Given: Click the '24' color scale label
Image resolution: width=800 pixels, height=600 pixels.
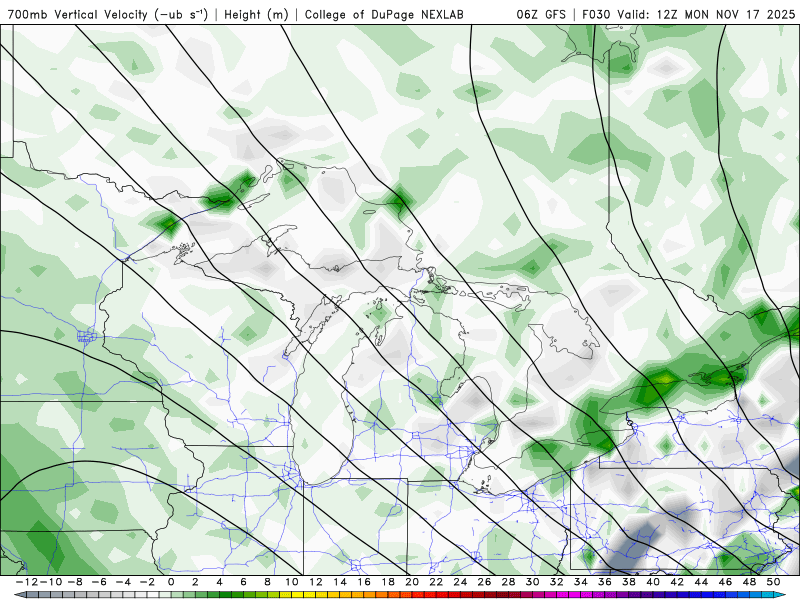Looking at the screenshot, I should (460, 582).
